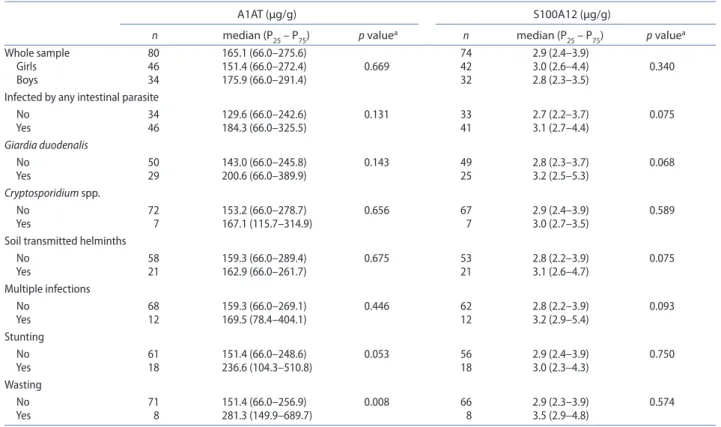
Task: Select the value '3.1 (2.7–4.4)'
Action: [x=561, y=128]
